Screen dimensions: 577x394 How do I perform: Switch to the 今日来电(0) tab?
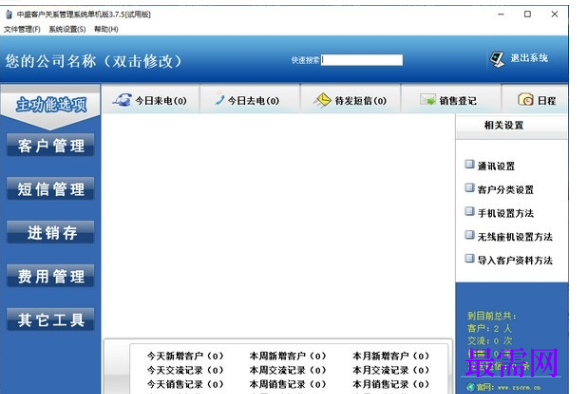[x=151, y=99]
